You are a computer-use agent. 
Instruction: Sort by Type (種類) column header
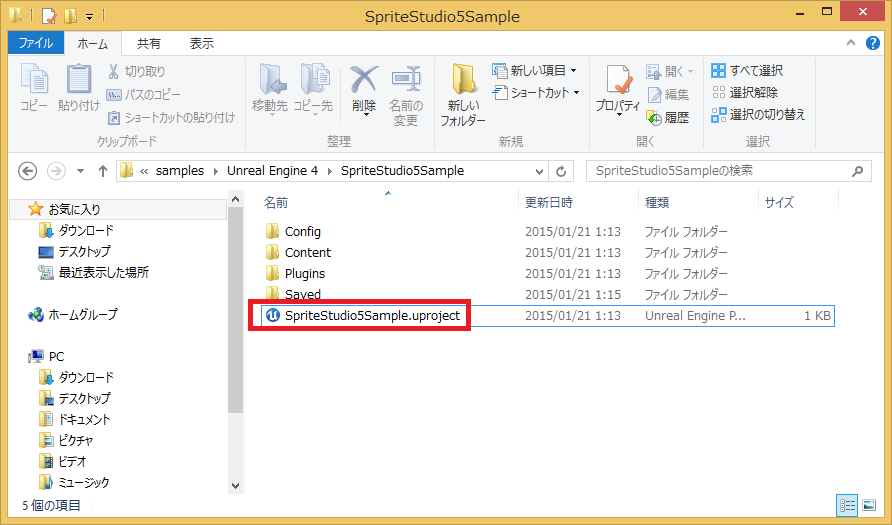coord(656,202)
